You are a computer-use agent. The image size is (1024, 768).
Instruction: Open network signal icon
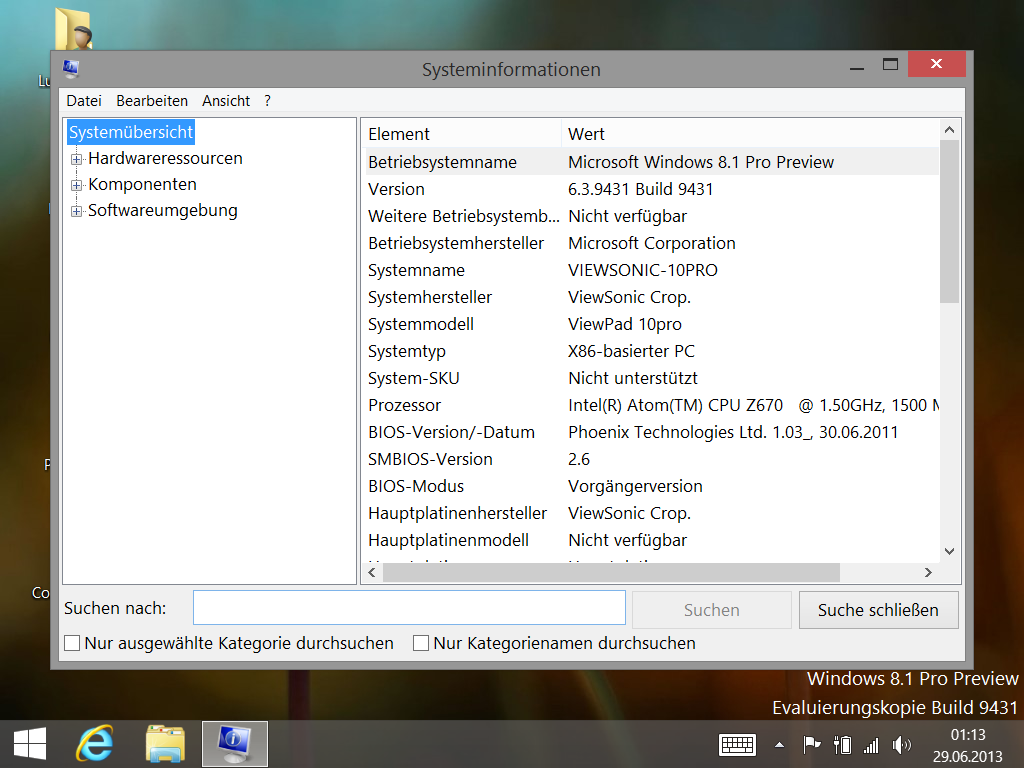[x=871, y=744]
